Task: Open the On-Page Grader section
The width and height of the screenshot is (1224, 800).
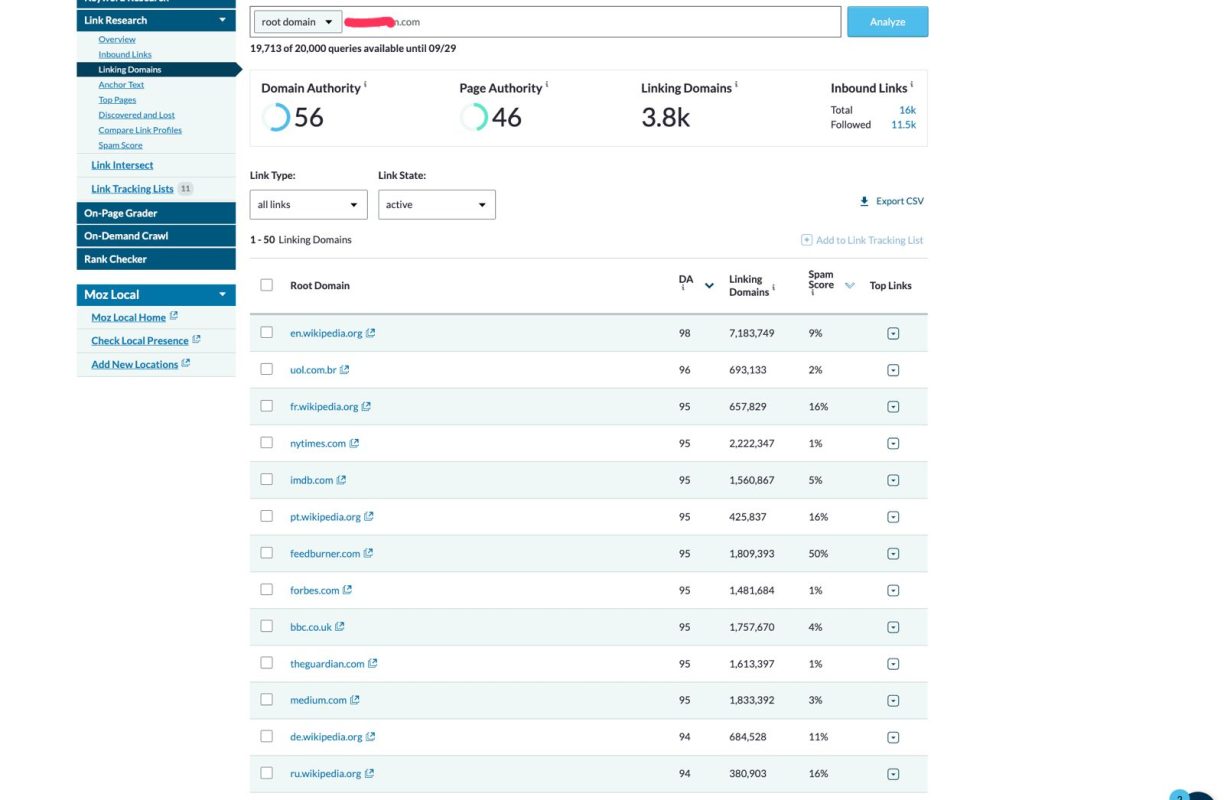Action: 156,213
